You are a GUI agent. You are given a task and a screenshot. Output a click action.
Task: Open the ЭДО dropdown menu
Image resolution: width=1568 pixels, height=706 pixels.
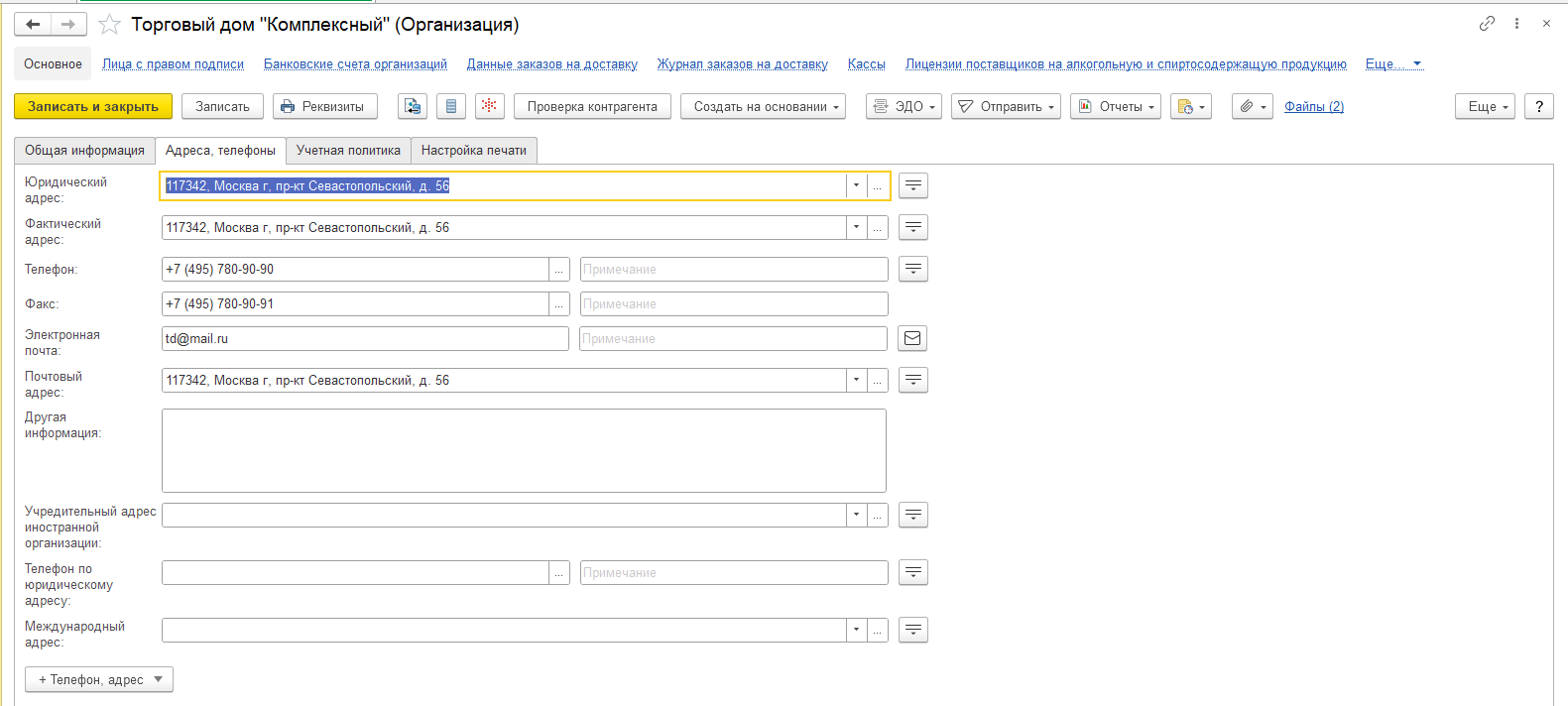pyautogui.click(x=903, y=106)
